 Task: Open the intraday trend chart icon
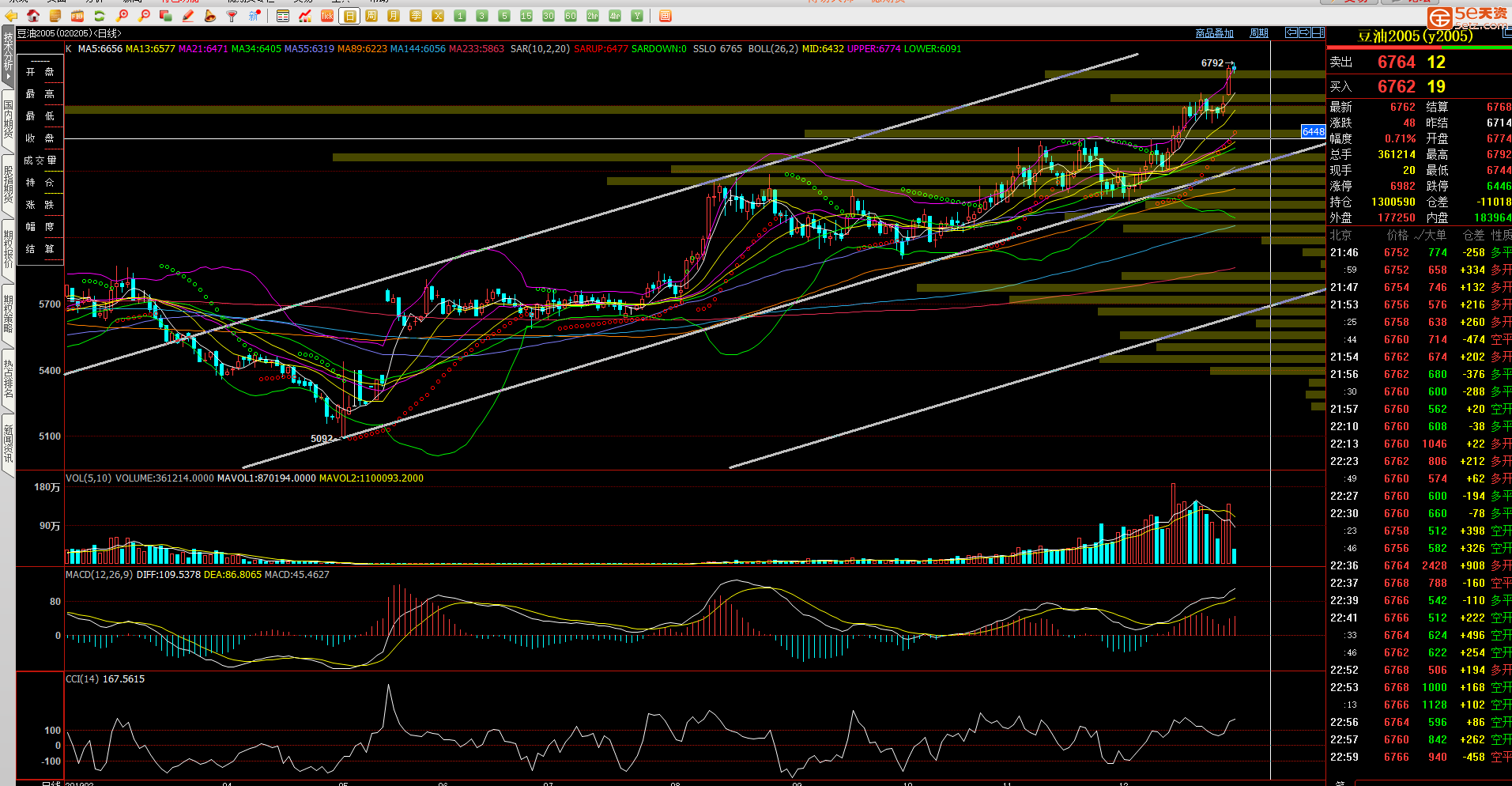[305, 16]
